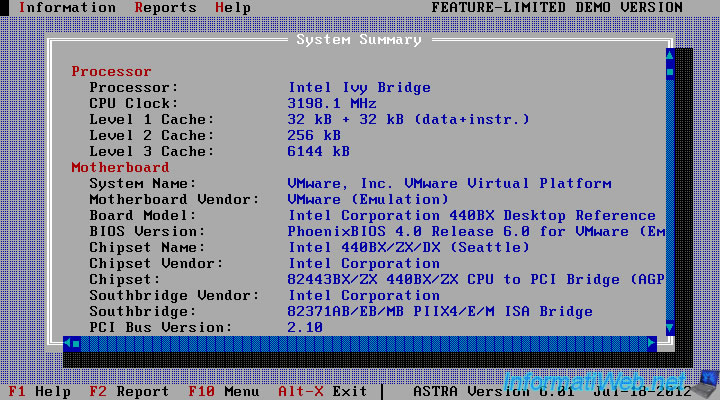Click the horizontal scrollbar thumb square
The image size is (720, 400).
(x=76, y=343)
